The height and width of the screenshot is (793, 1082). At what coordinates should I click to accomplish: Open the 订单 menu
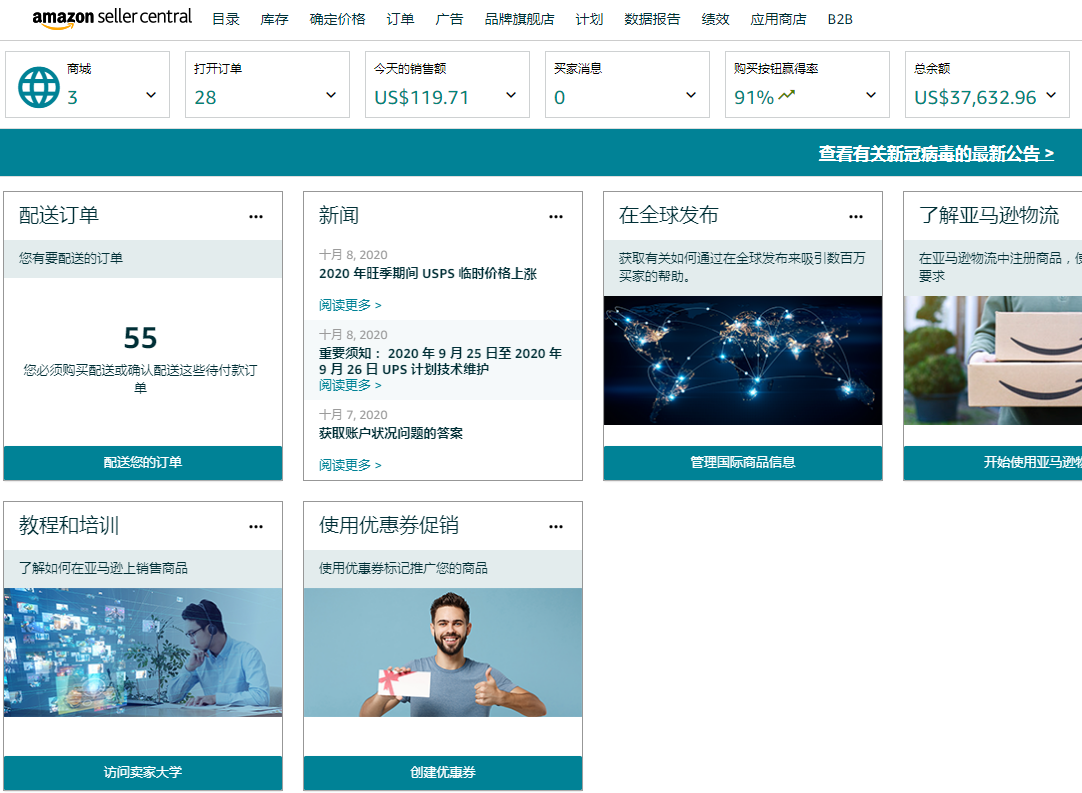[x=400, y=19]
